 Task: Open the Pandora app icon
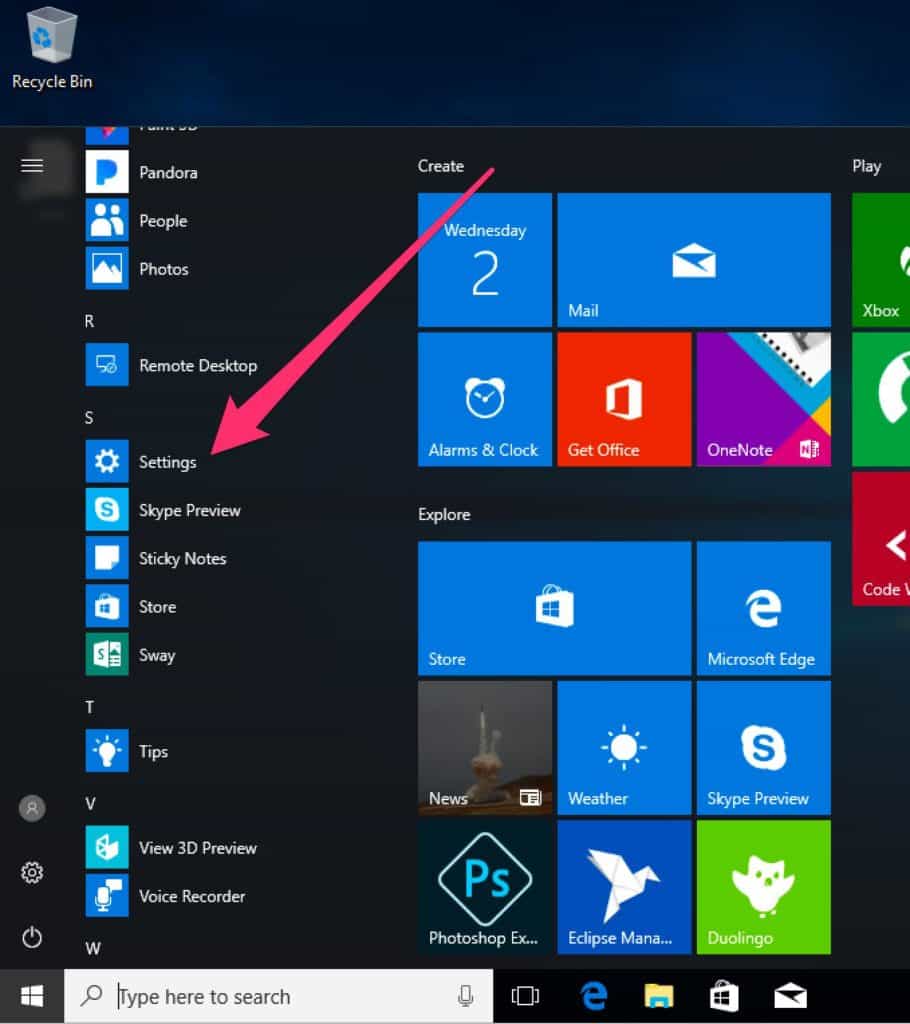106,172
